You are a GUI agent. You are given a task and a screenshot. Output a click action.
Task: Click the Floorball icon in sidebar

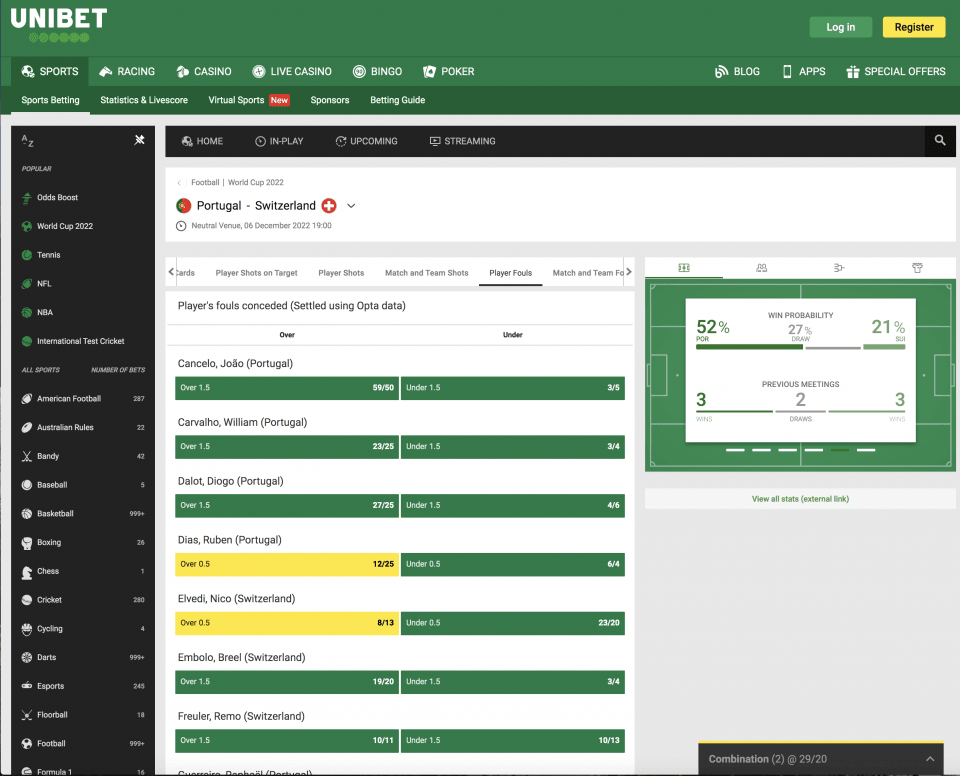pyautogui.click(x=27, y=715)
